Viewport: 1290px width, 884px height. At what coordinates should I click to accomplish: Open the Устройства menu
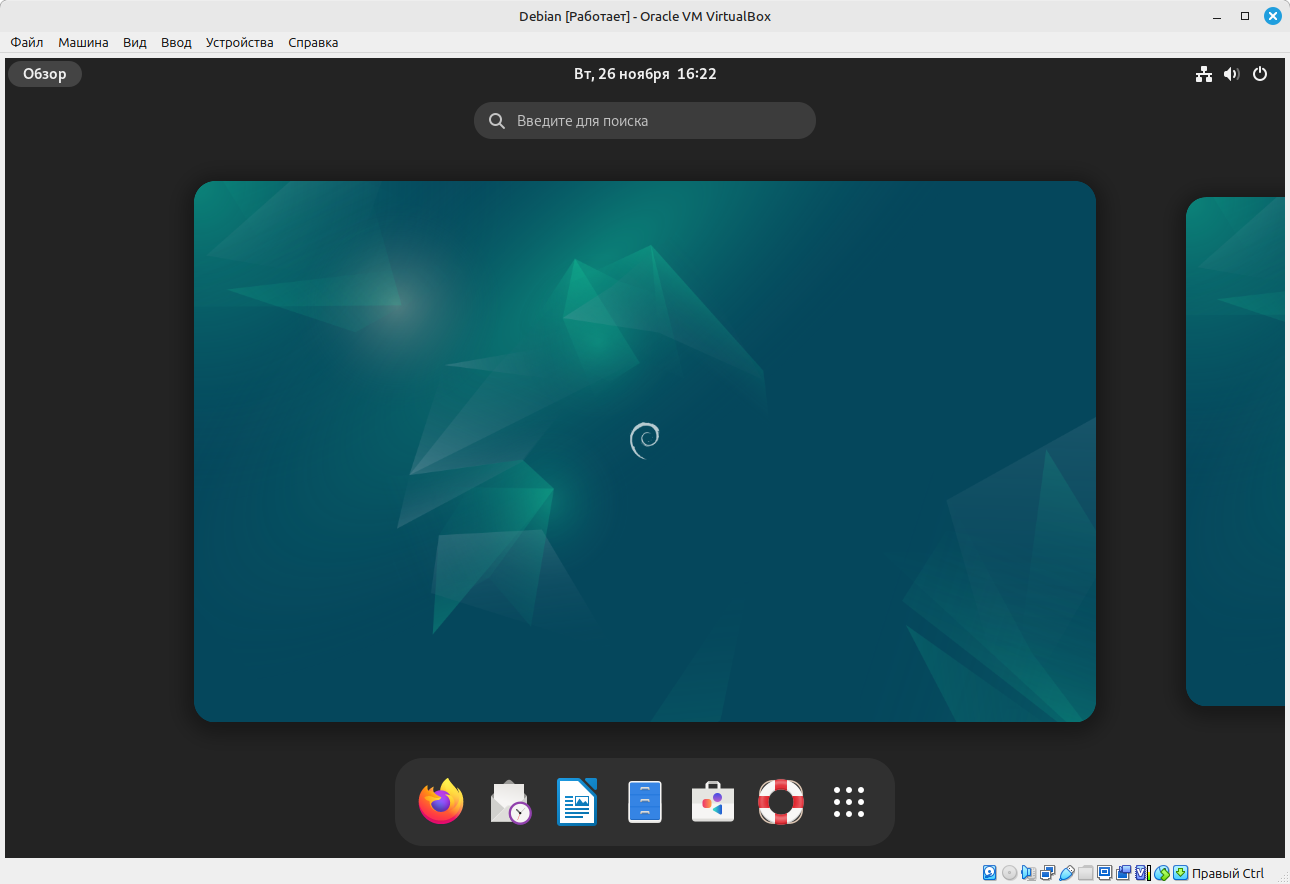[x=240, y=42]
